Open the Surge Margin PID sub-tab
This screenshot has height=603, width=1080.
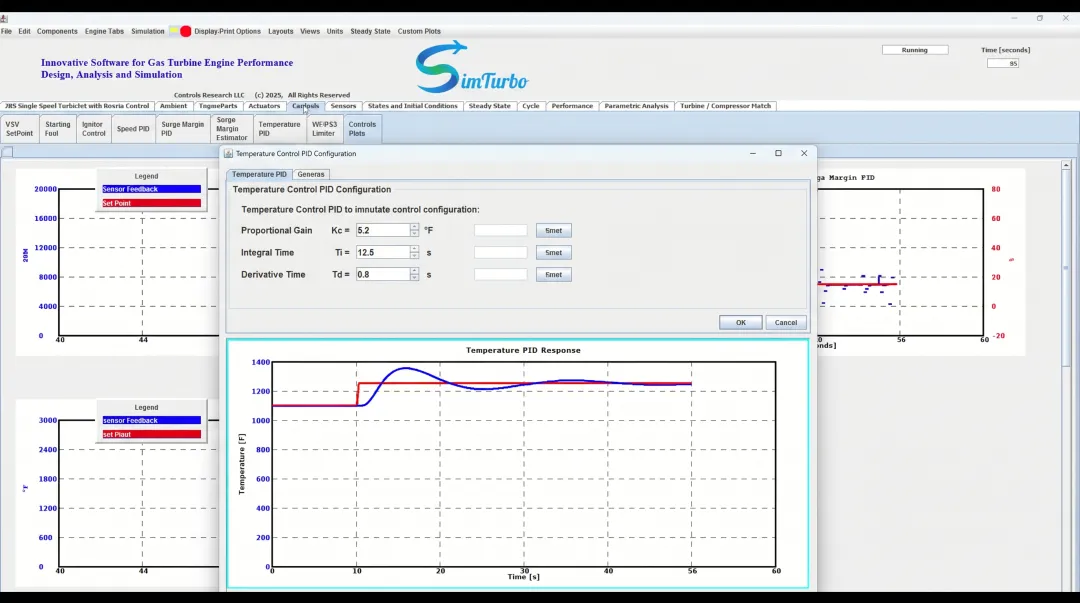point(183,129)
